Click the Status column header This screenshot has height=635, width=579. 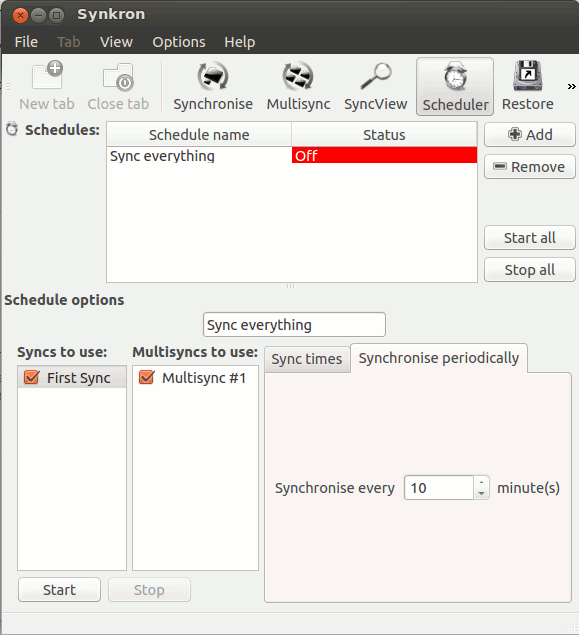[x=384, y=134]
